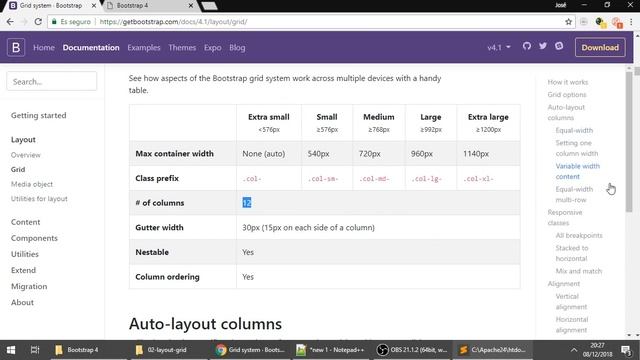Open the notification center icon
This screenshot has width=640, height=360.
626,350
